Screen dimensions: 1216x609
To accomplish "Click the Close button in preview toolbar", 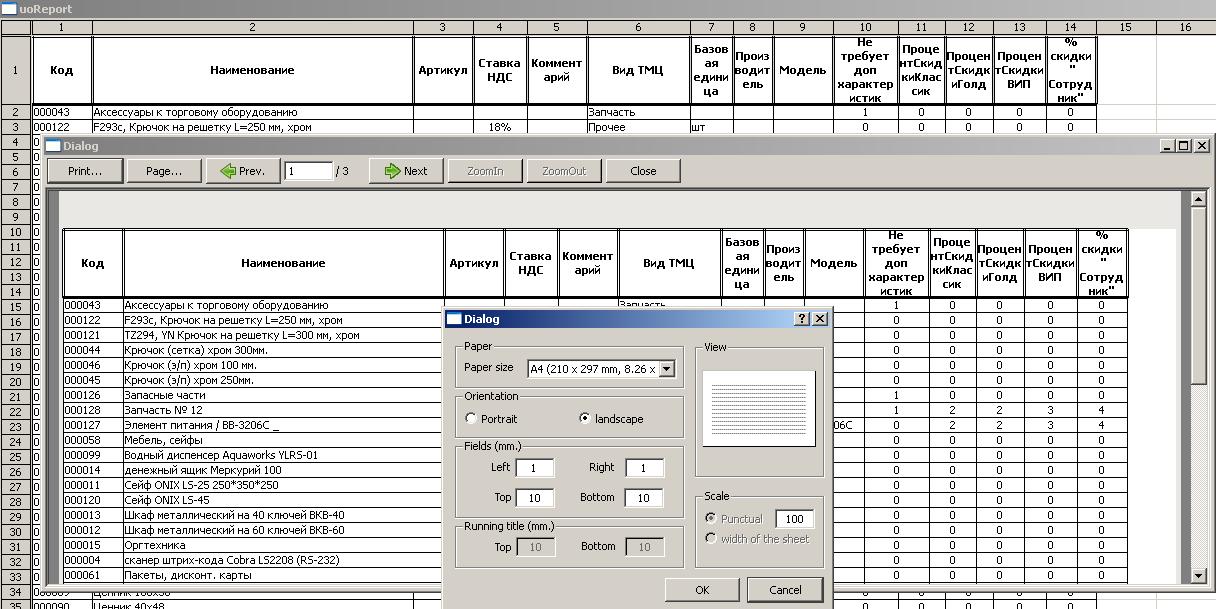I will click(643, 171).
